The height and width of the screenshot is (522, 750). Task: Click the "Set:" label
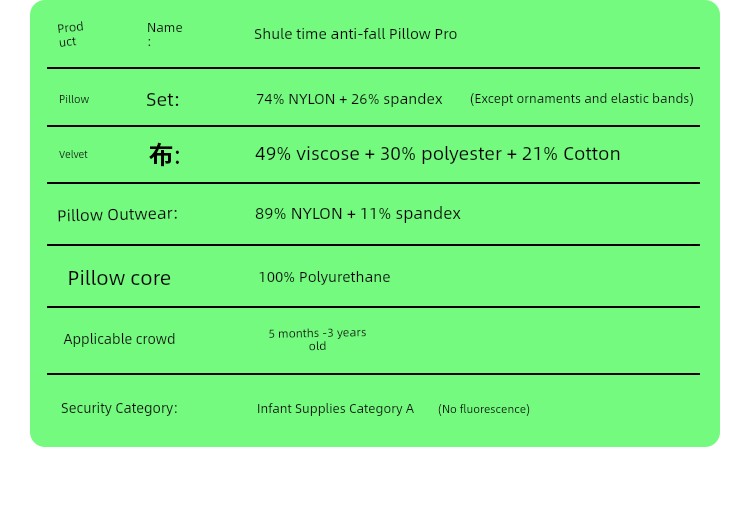[x=163, y=99]
